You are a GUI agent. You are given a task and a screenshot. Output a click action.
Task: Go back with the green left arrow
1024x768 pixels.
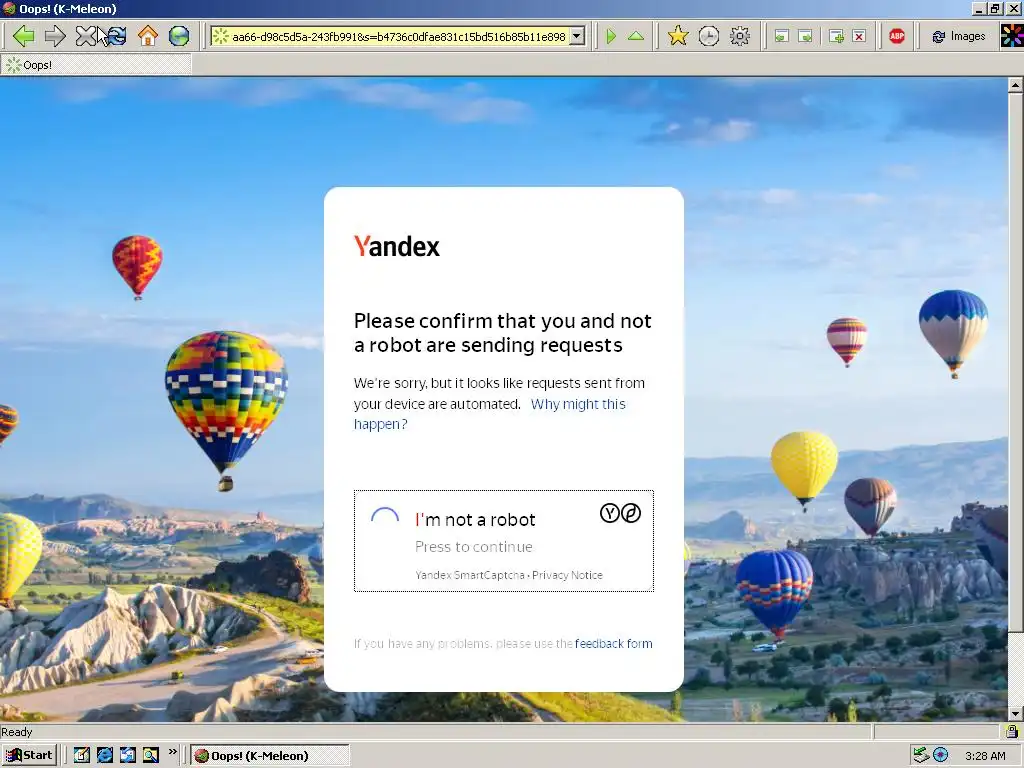[24, 36]
